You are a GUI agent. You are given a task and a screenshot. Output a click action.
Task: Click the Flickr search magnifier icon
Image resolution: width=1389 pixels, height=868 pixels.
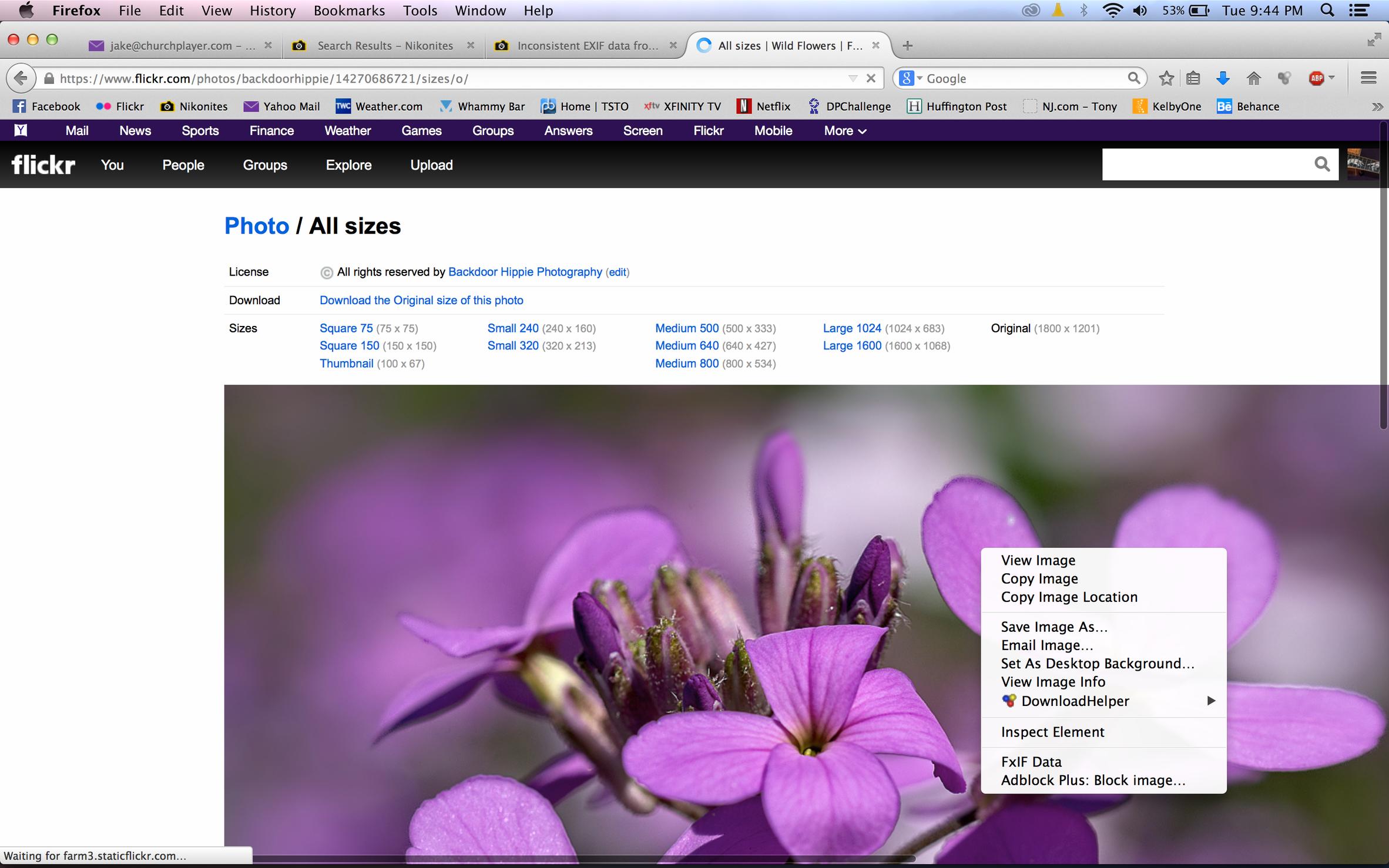[x=1321, y=164]
